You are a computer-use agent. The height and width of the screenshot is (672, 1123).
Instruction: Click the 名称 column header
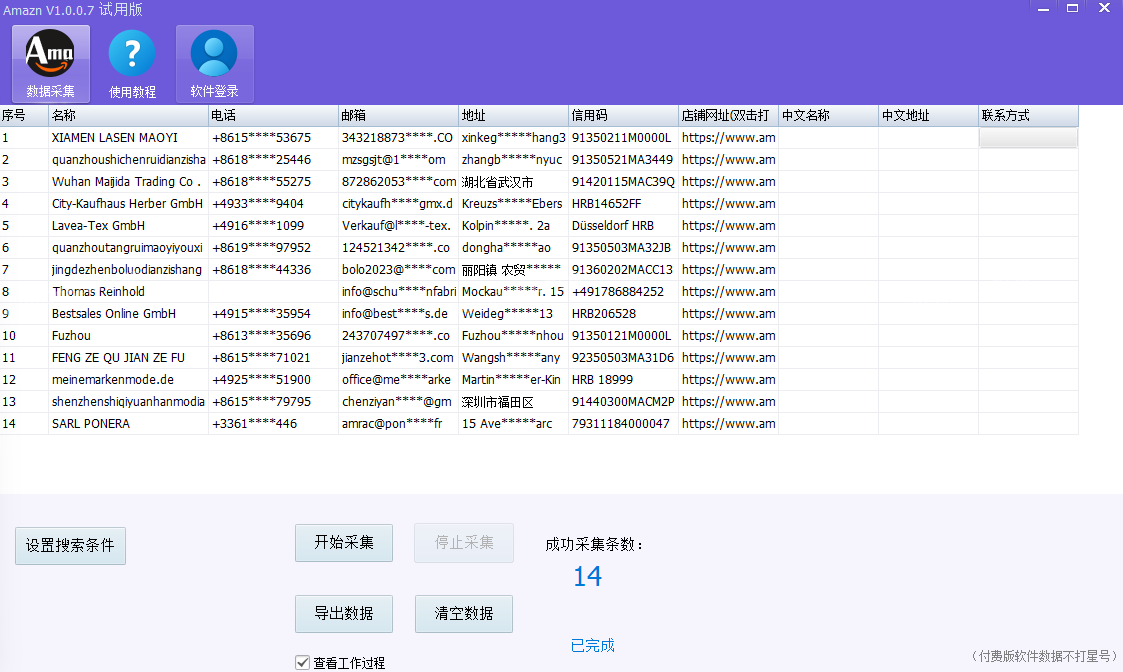coord(128,115)
